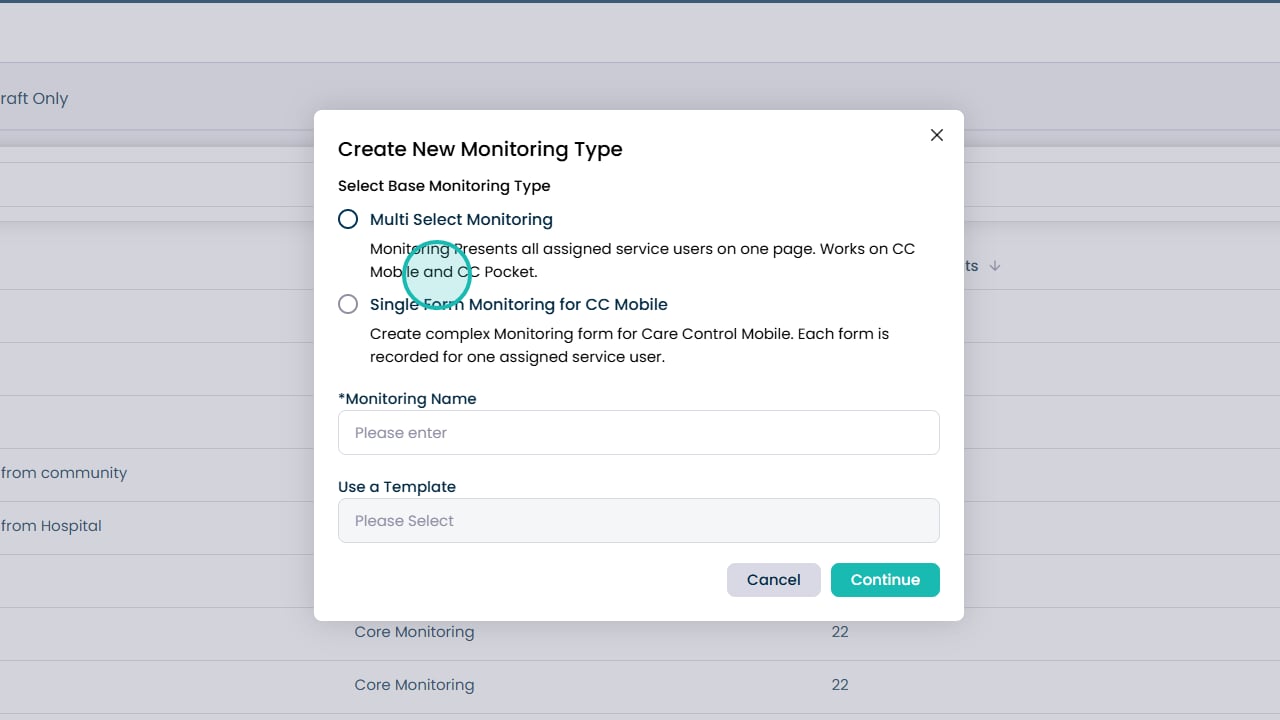
Task: Click the 'from Hospital' row in background
Action: click(52, 526)
